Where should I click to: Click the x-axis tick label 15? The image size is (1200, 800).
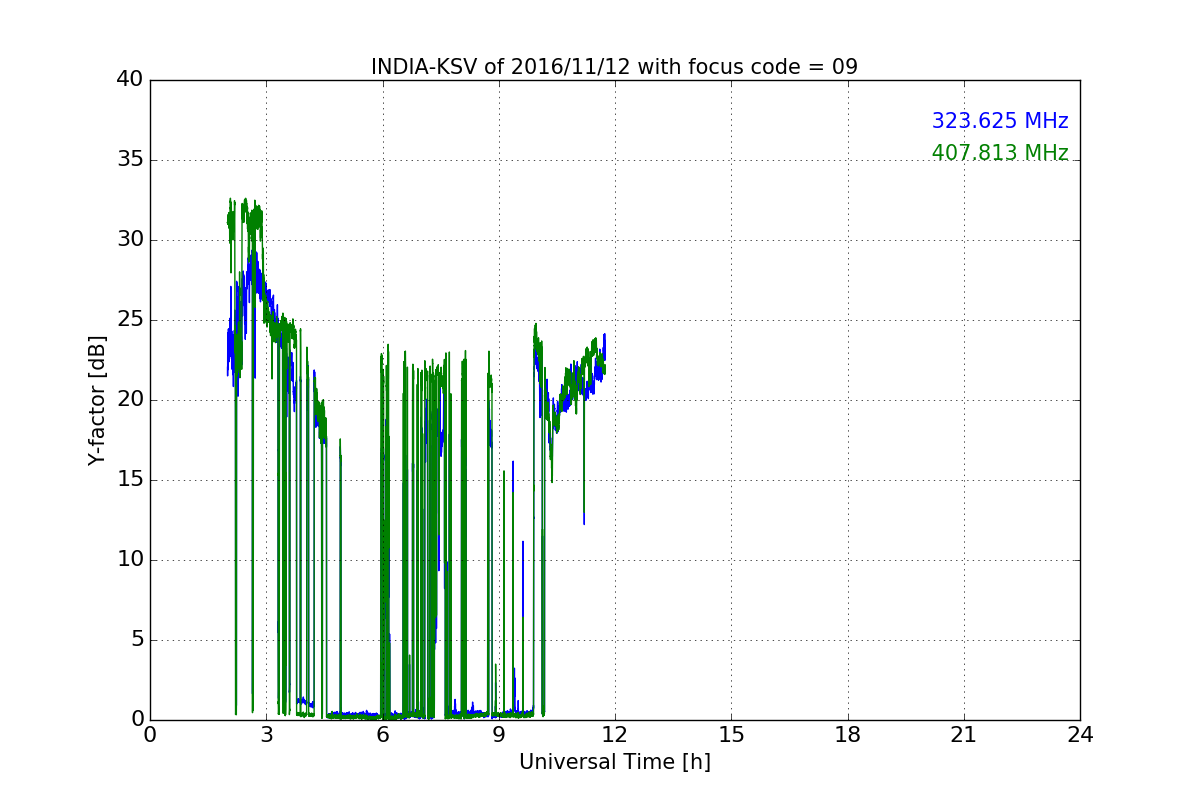tap(731, 734)
